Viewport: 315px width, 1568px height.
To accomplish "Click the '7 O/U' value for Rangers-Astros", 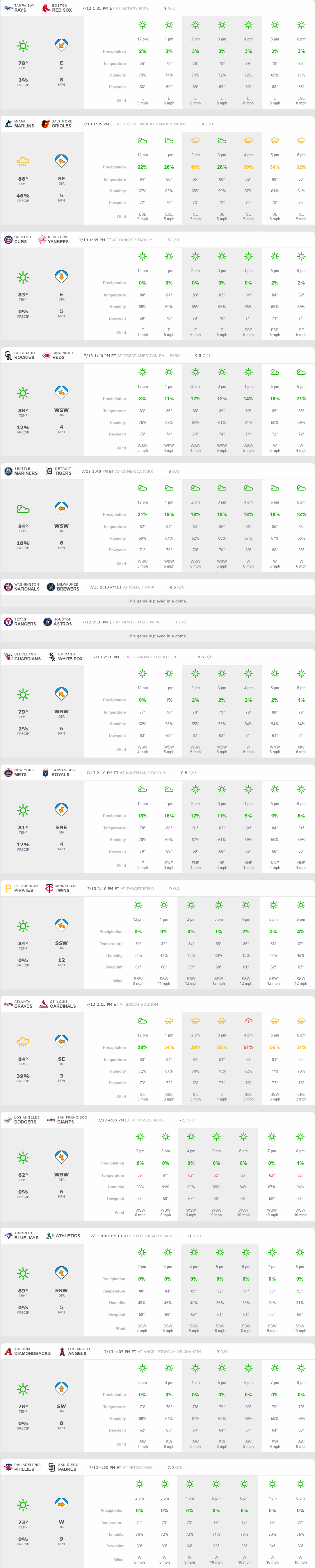I will [x=181, y=622].
